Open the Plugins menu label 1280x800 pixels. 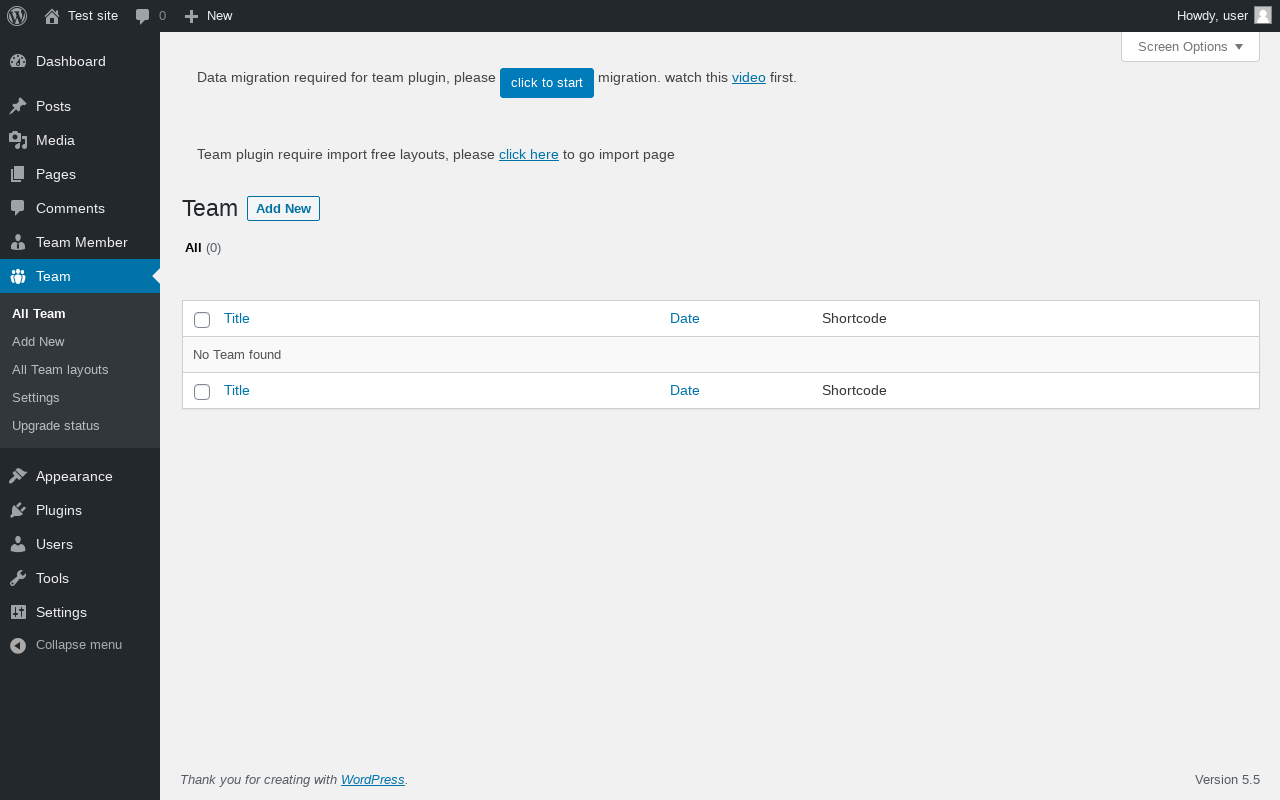point(59,510)
